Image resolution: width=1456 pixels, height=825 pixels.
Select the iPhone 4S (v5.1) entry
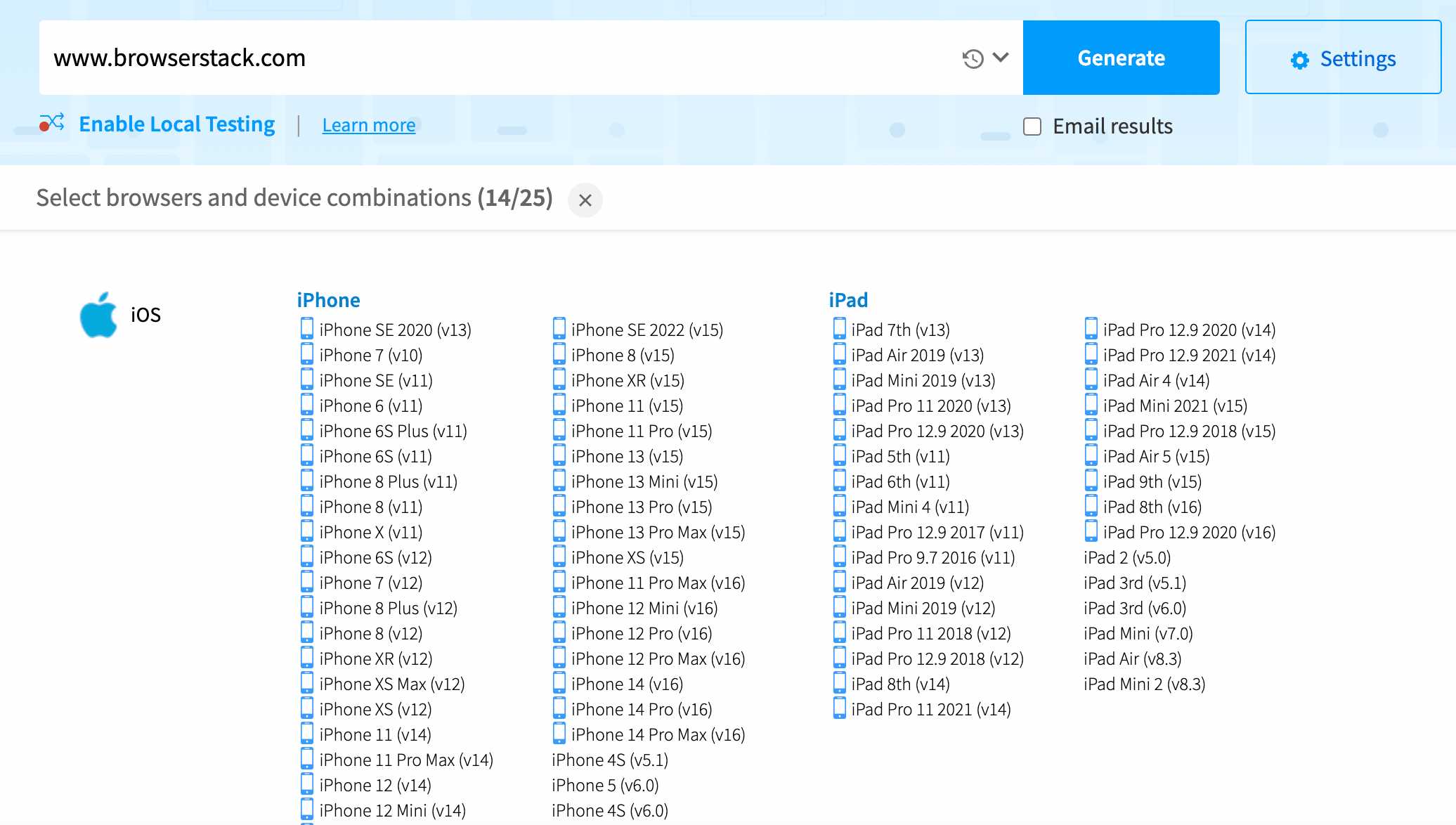click(x=610, y=760)
